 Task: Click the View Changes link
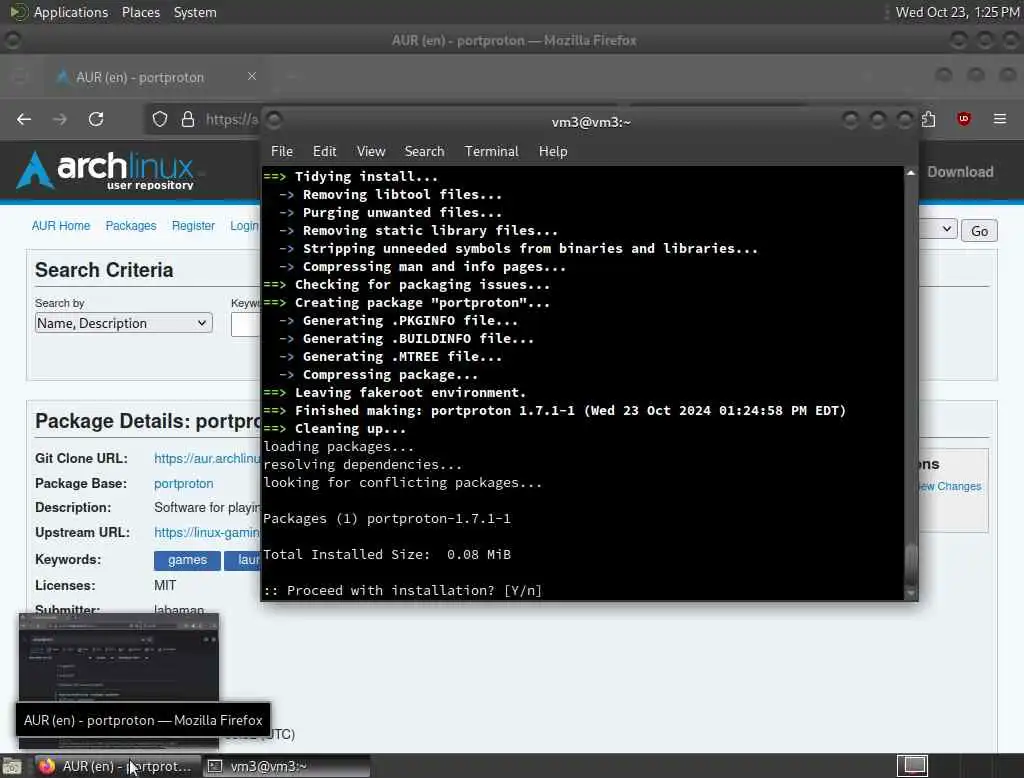coord(950,486)
